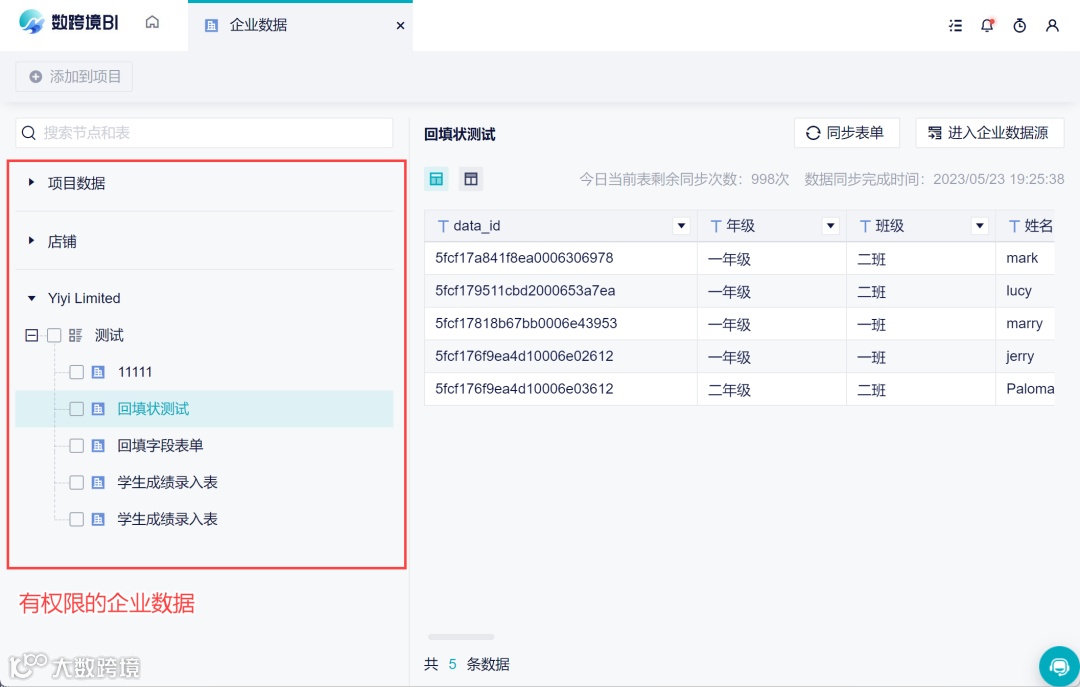This screenshot has width=1080, height=687.
Task: Click the 数跨境BI logo
Action: 69,23
